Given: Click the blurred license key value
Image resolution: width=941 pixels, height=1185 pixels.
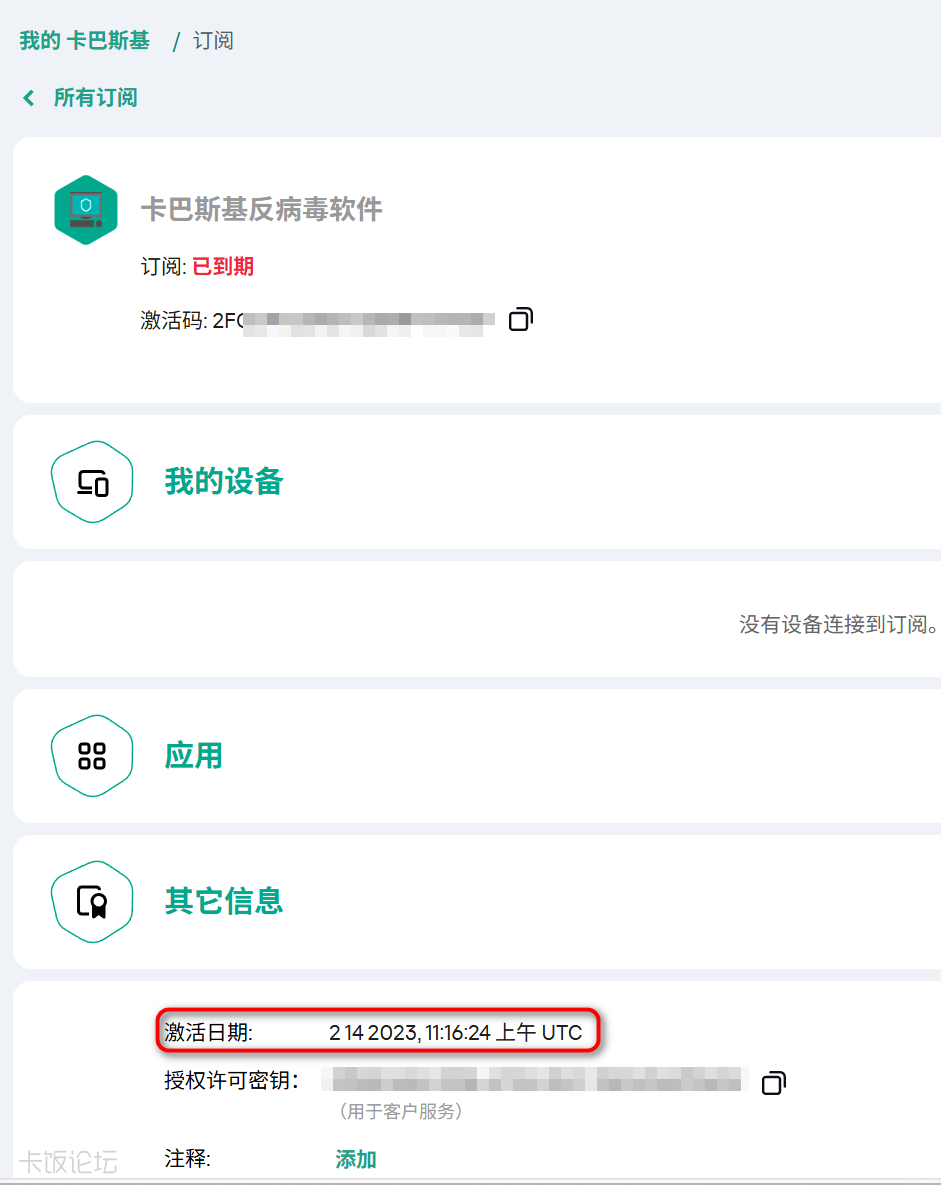Looking at the screenshot, I should coord(535,1080).
